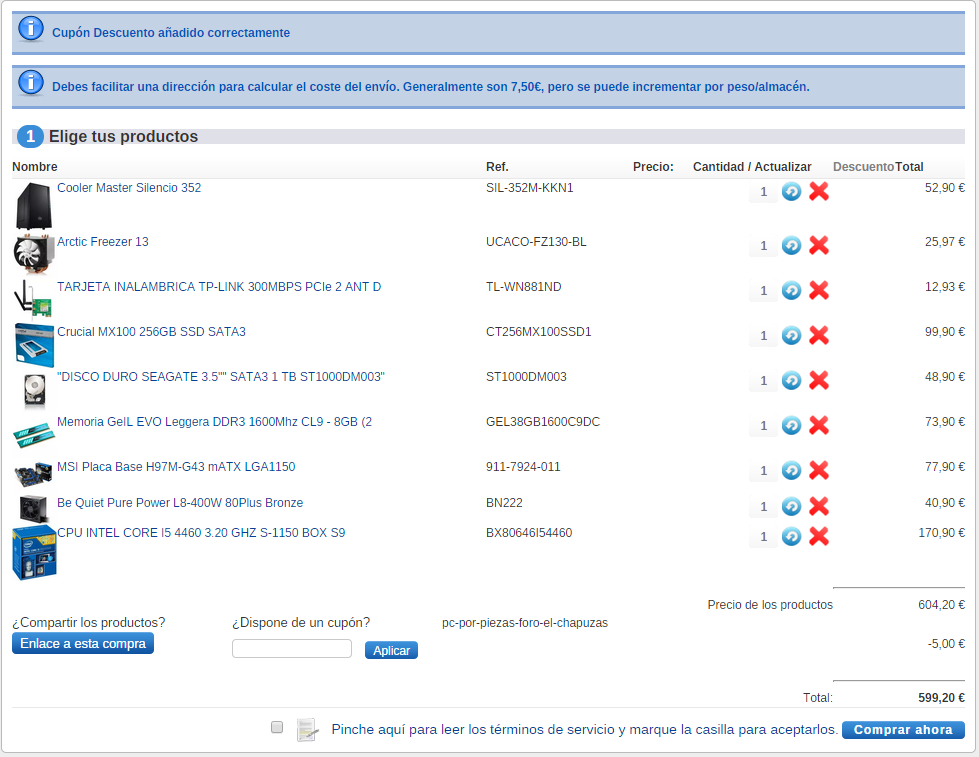The image size is (979, 757).
Task: Open Crucial MX100 256GB SSD link
Action: tap(151, 332)
